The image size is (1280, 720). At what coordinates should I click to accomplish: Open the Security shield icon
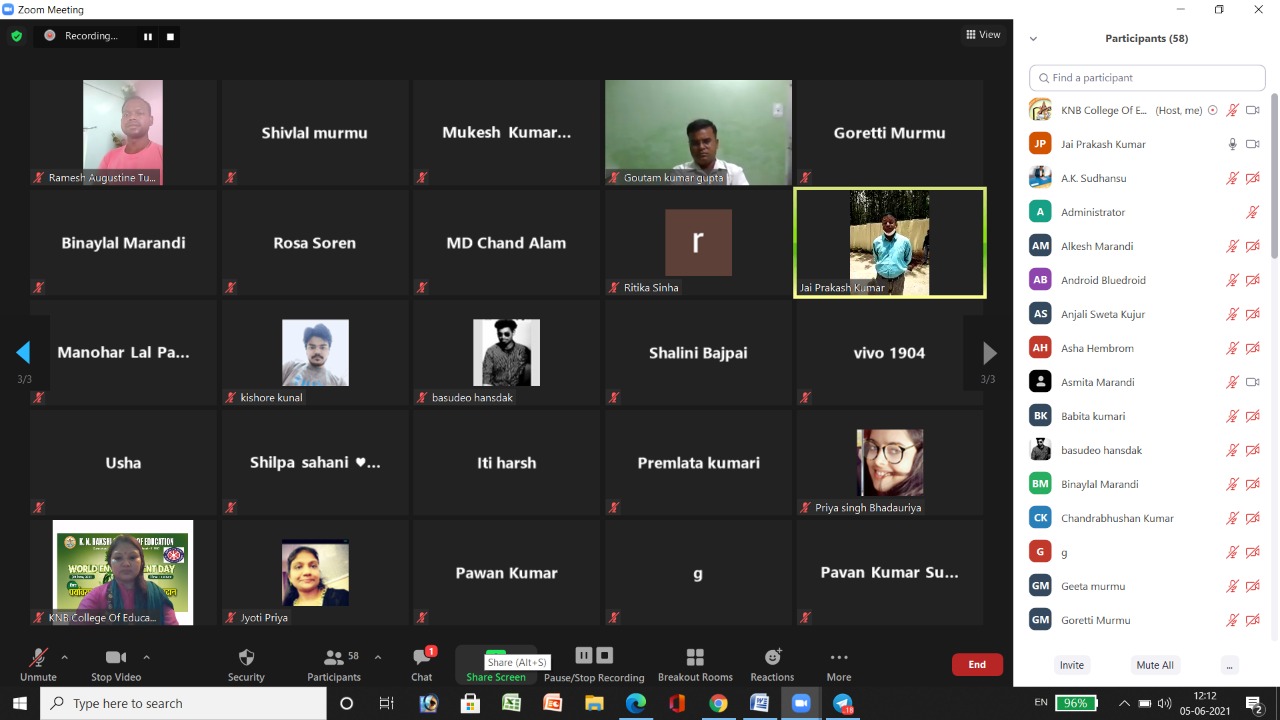(246, 658)
